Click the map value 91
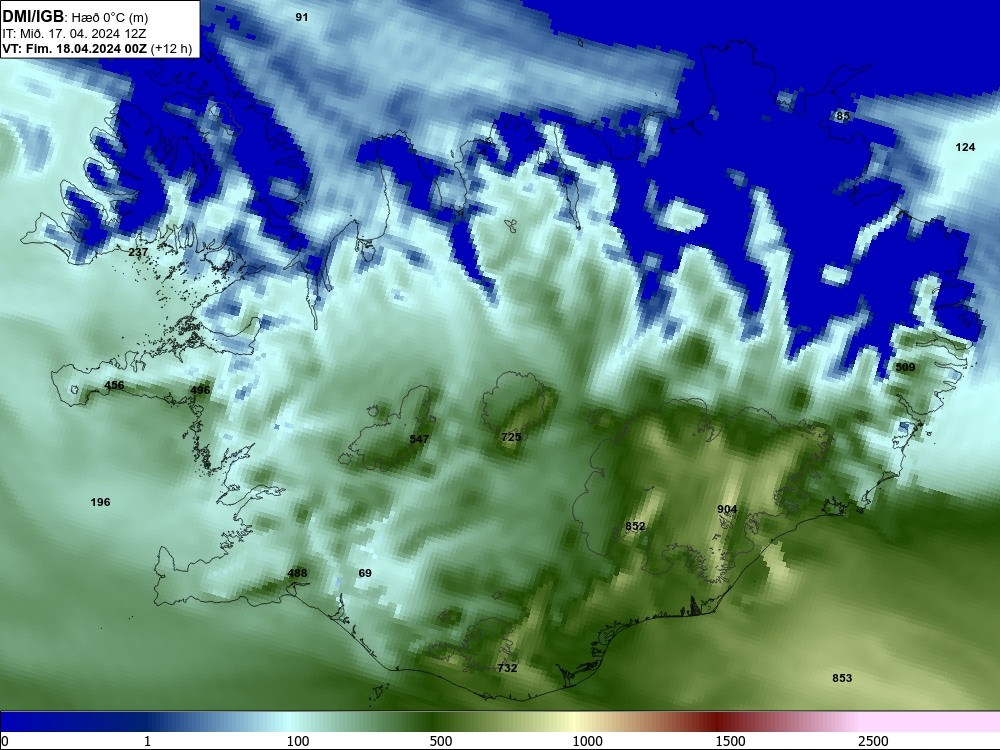 302,17
